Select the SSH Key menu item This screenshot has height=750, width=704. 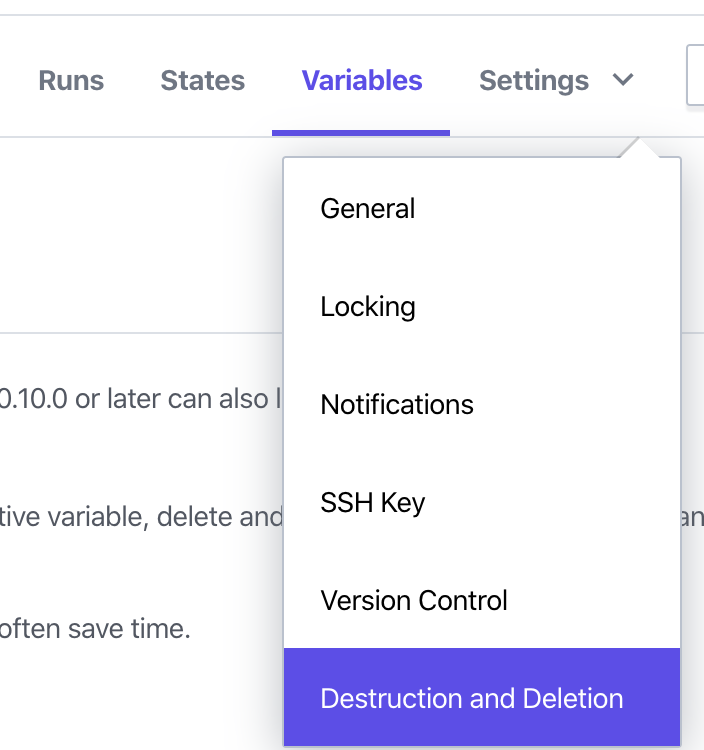tap(372, 503)
